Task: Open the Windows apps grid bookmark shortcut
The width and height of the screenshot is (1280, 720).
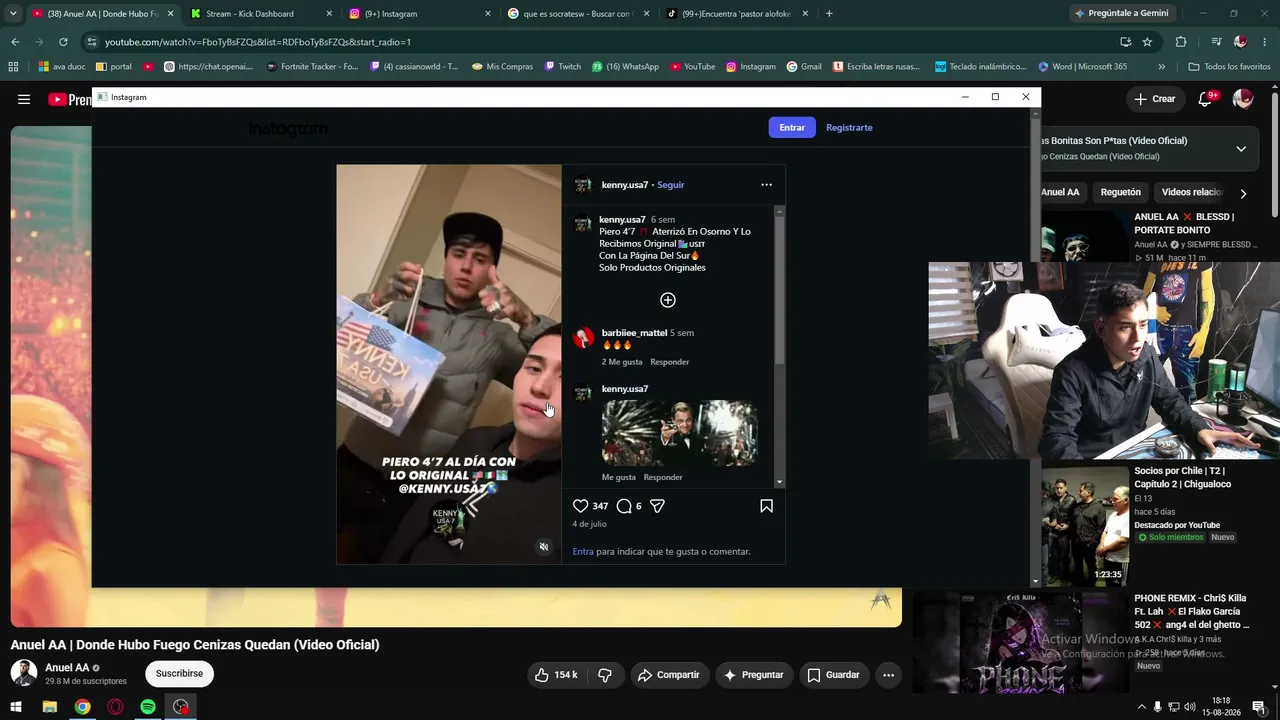Action: pos(13,67)
